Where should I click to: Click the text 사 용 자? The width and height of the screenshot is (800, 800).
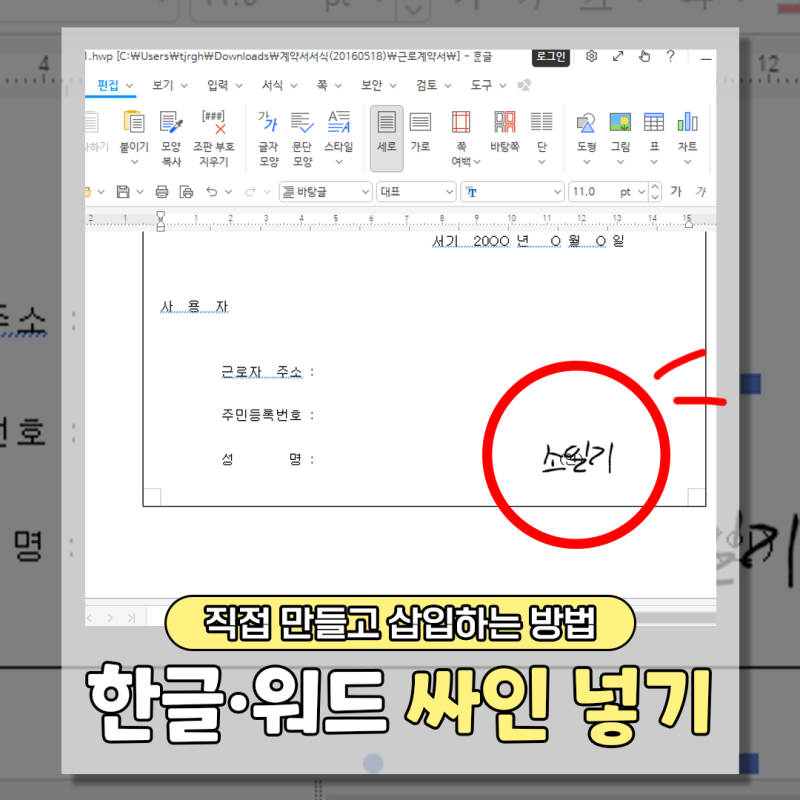tap(194, 307)
